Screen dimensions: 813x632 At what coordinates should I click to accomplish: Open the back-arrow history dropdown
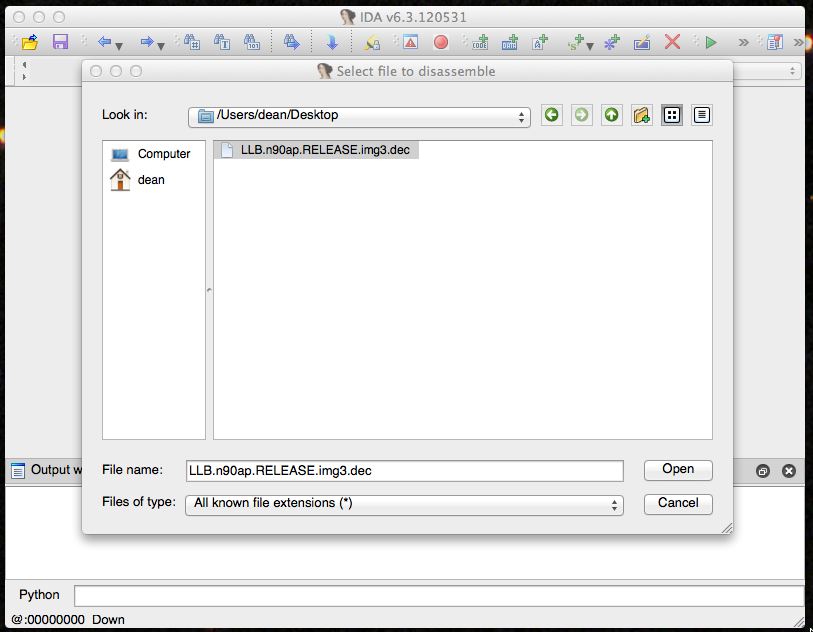119,46
